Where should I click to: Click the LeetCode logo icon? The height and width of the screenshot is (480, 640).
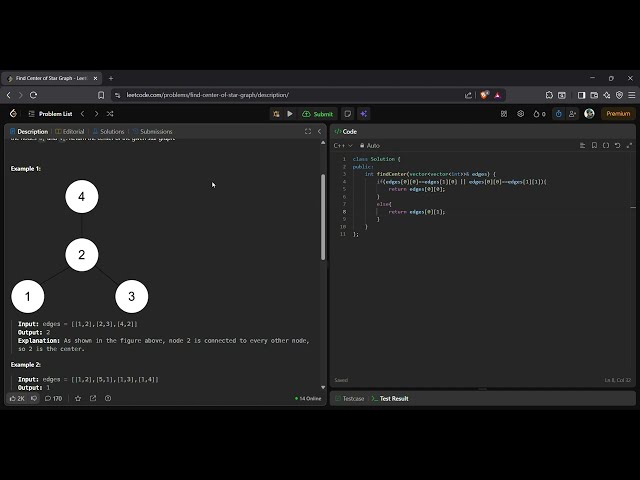pos(13,114)
